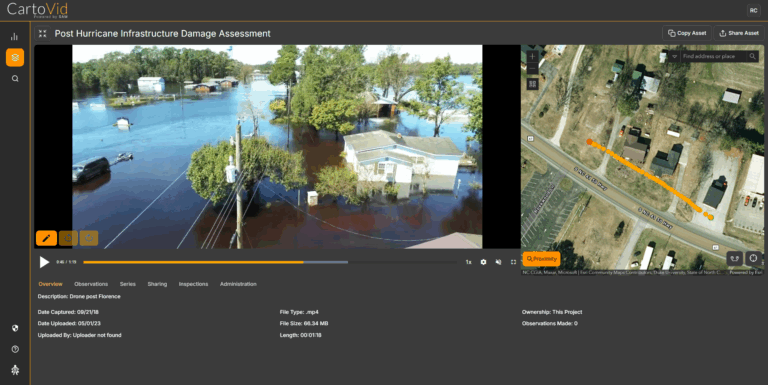Open the search icon in left sidebar
The width and height of the screenshot is (768, 385).
[x=15, y=78]
